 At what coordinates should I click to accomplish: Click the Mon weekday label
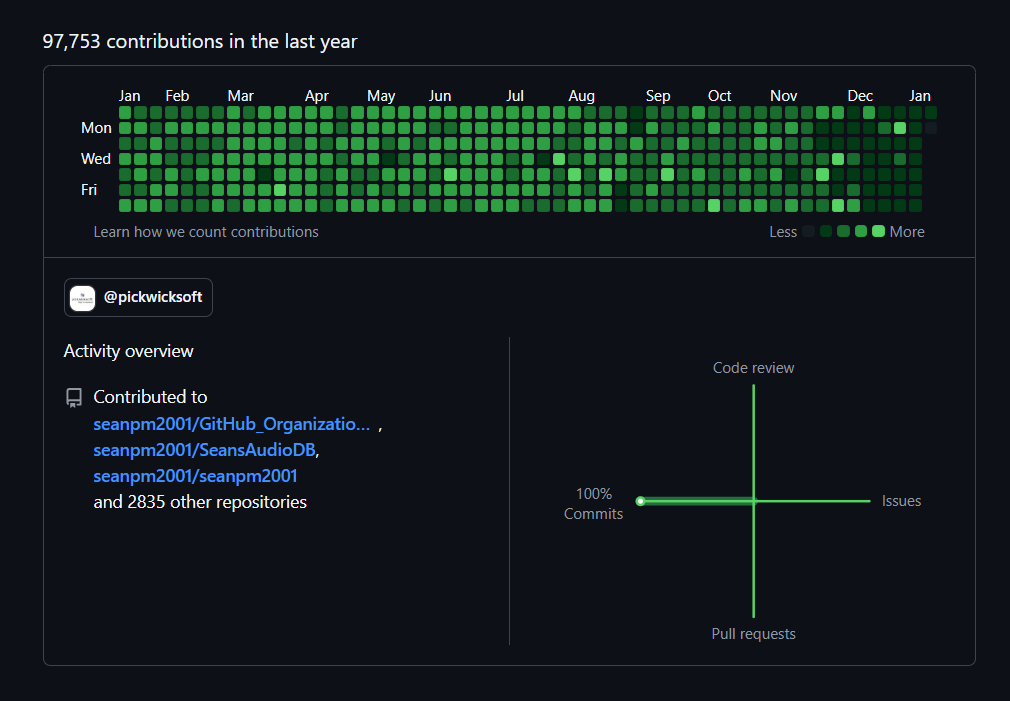tap(96, 128)
